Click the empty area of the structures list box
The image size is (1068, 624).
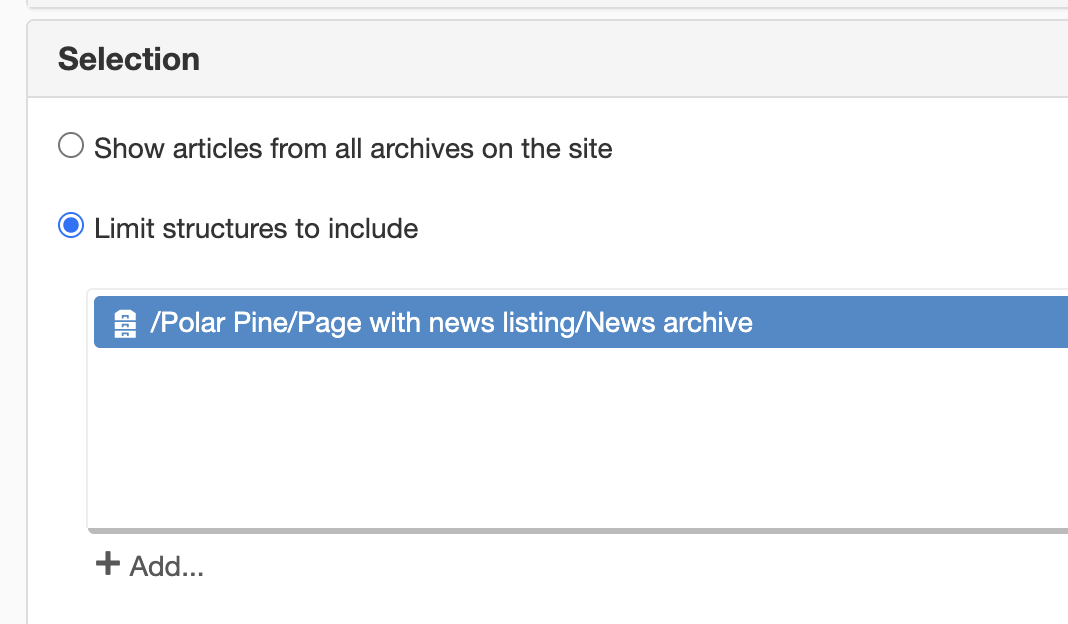click(x=579, y=437)
